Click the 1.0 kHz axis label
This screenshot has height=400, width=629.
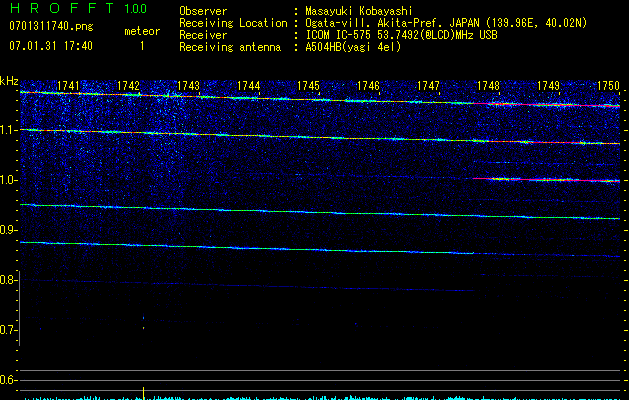(8, 180)
